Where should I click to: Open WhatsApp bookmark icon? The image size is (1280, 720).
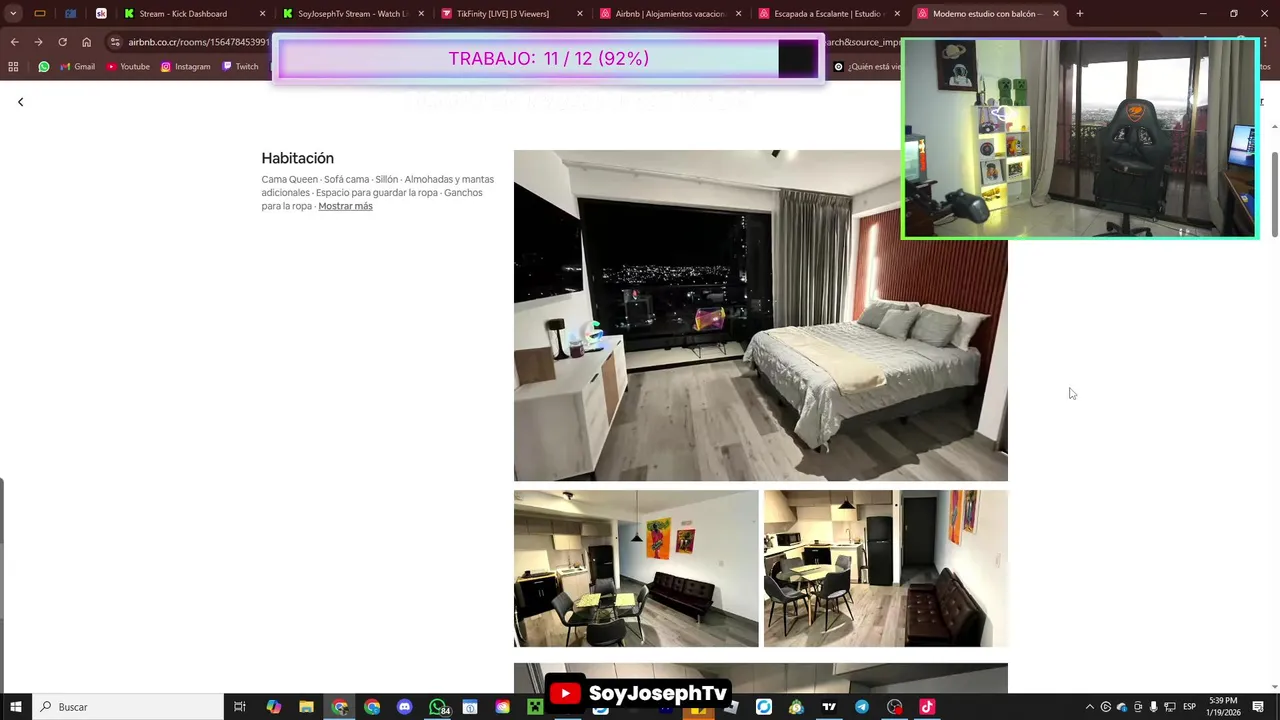pyautogui.click(x=44, y=67)
